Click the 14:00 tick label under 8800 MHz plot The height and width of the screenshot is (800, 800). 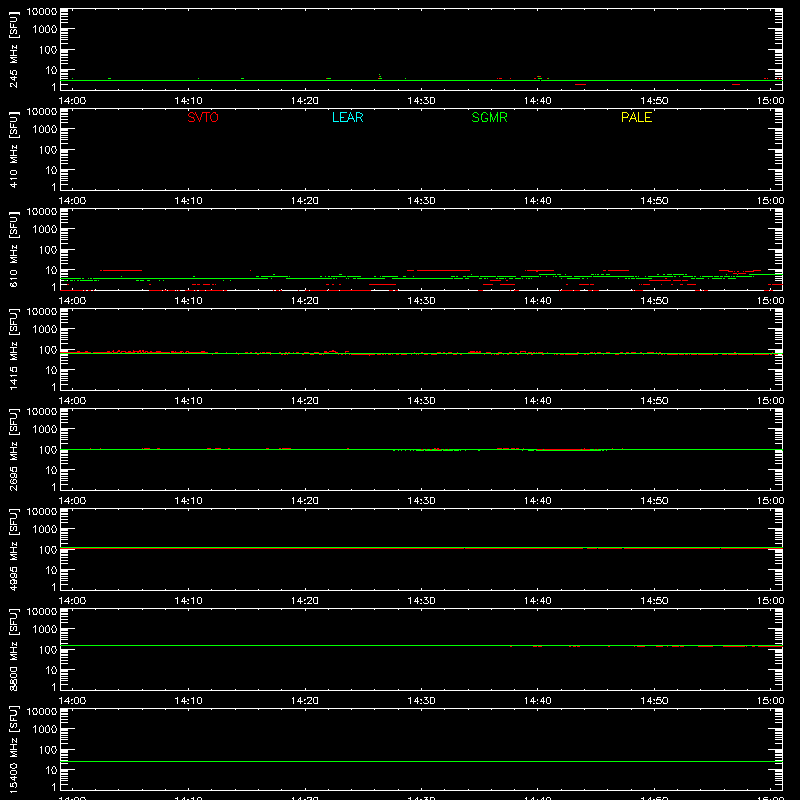pyautogui.click(x=72, y=701)
